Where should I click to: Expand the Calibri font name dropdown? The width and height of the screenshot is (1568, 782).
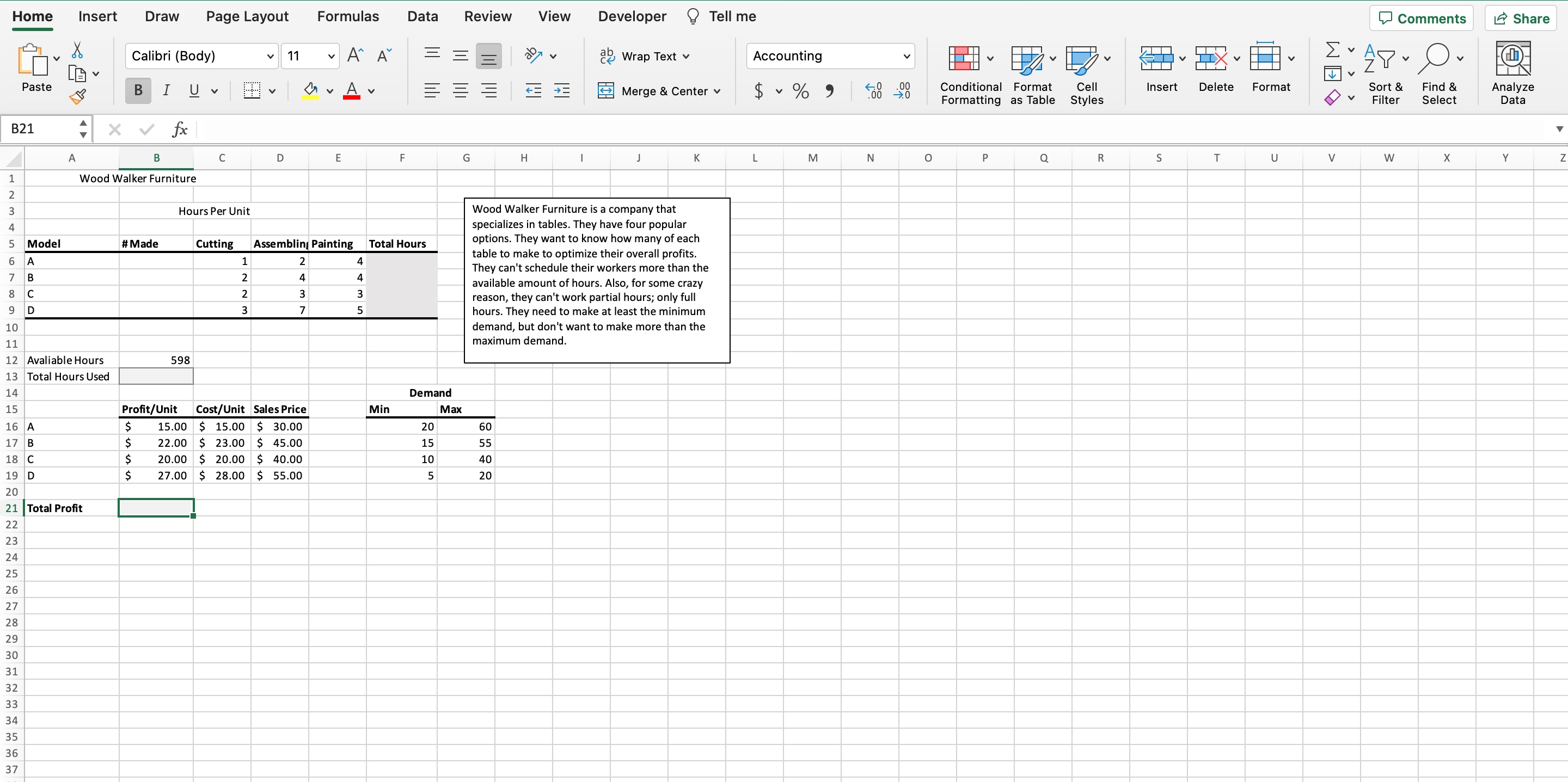tap(270, 56)
